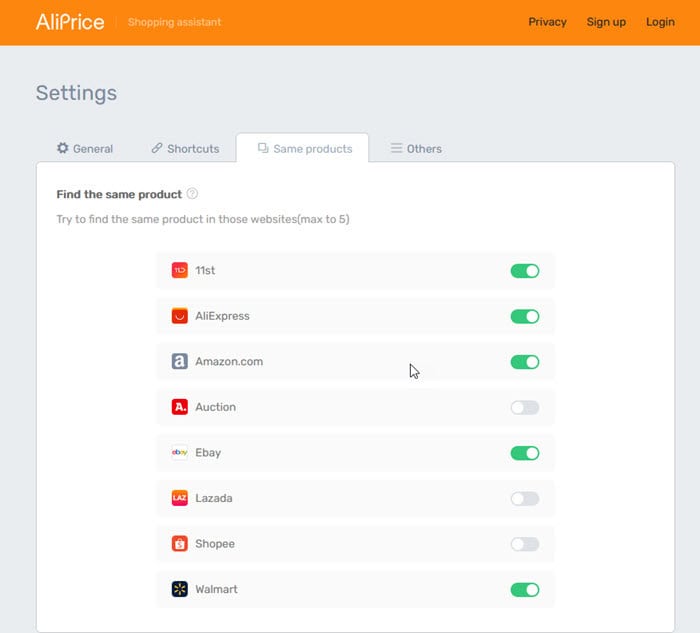Click the 'max to 5' description text
Screen dimensions: 700x633
(203, 219)
